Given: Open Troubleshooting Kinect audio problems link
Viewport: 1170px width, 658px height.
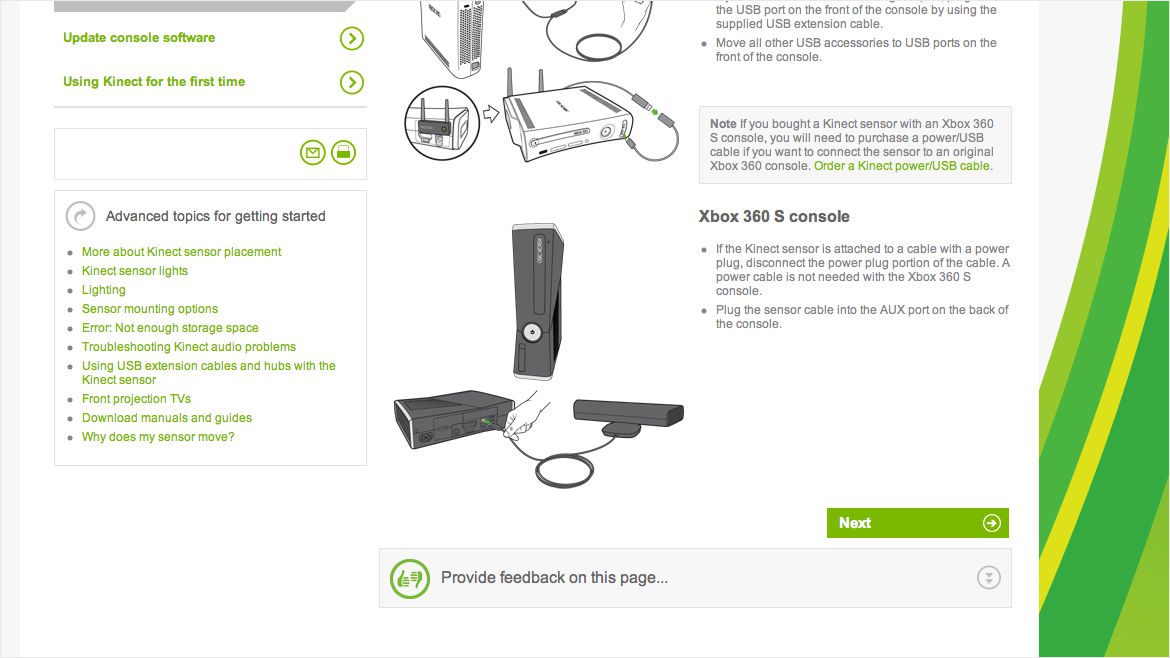Looking at the screenshot, I should pyautogui.click(x=189, y=347).
